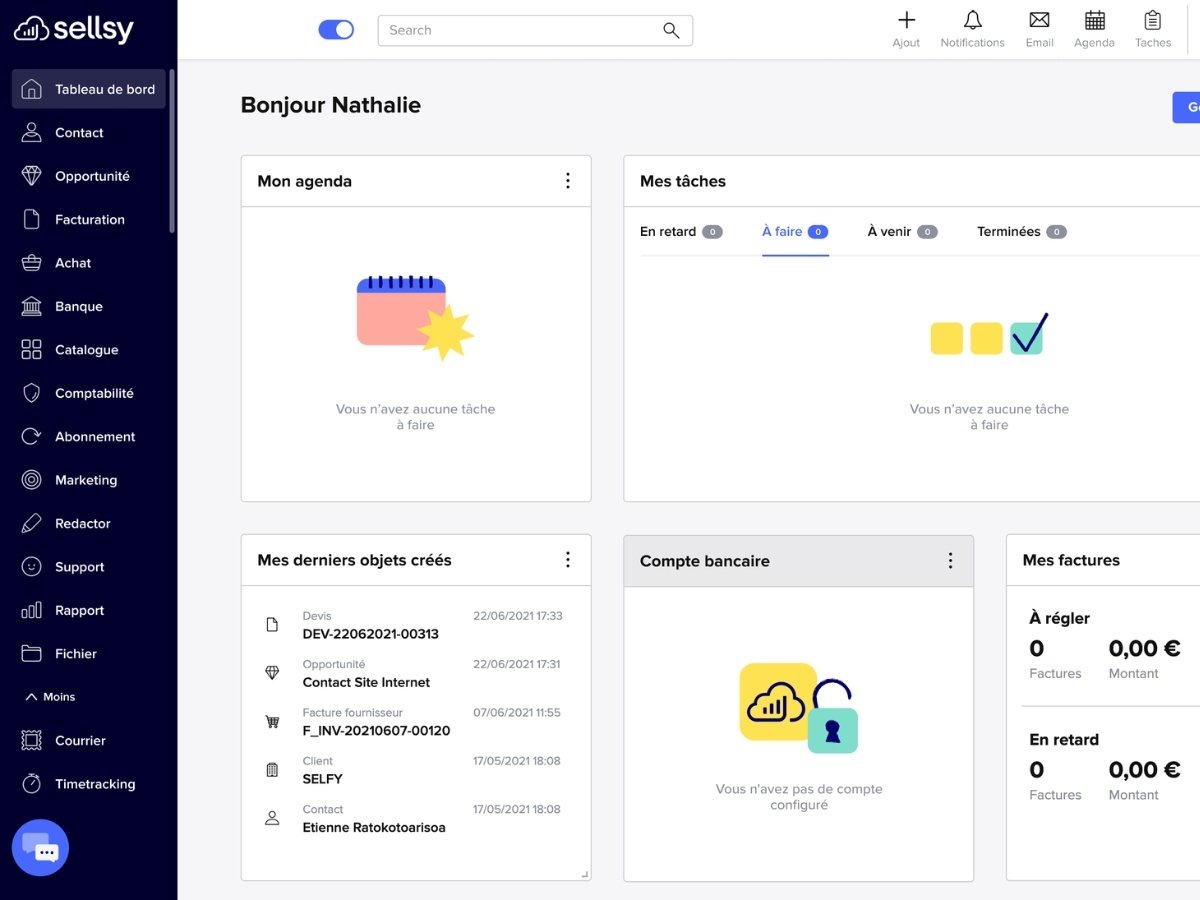Switch to the En retard tab
The image size is (1200, 900).
681,232
